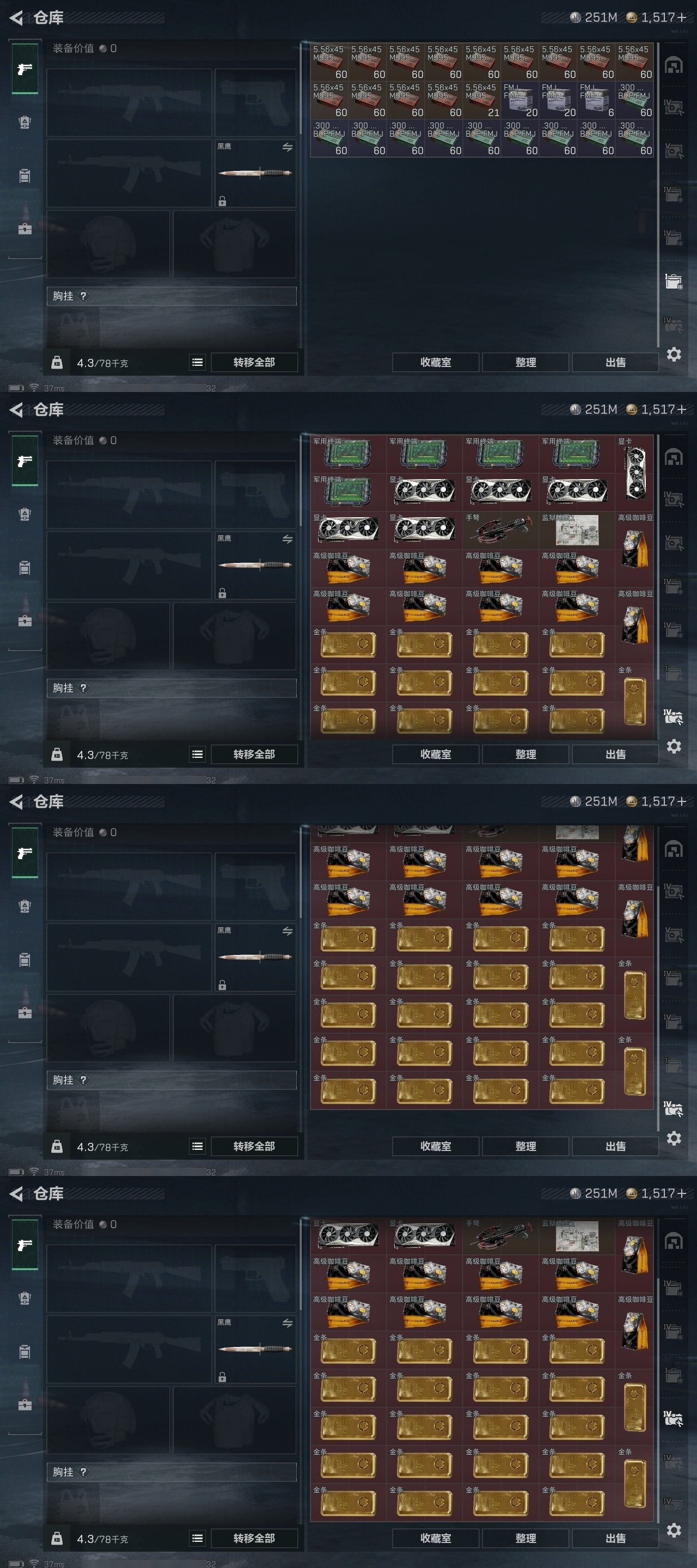Go back using the arrow beside 仓库

16,17
